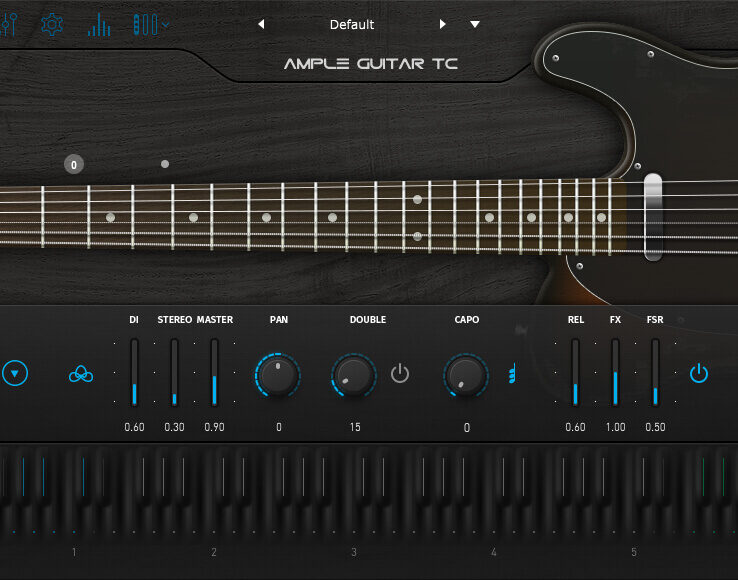Open the mixer sliders panel icon
This screenshot has height=580, width=738.
coord(9,24)
